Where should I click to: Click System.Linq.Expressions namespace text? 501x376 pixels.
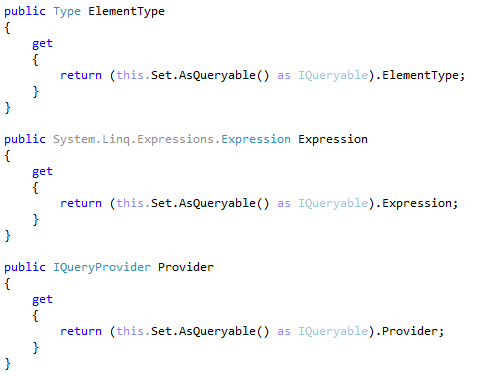[134, 139]
